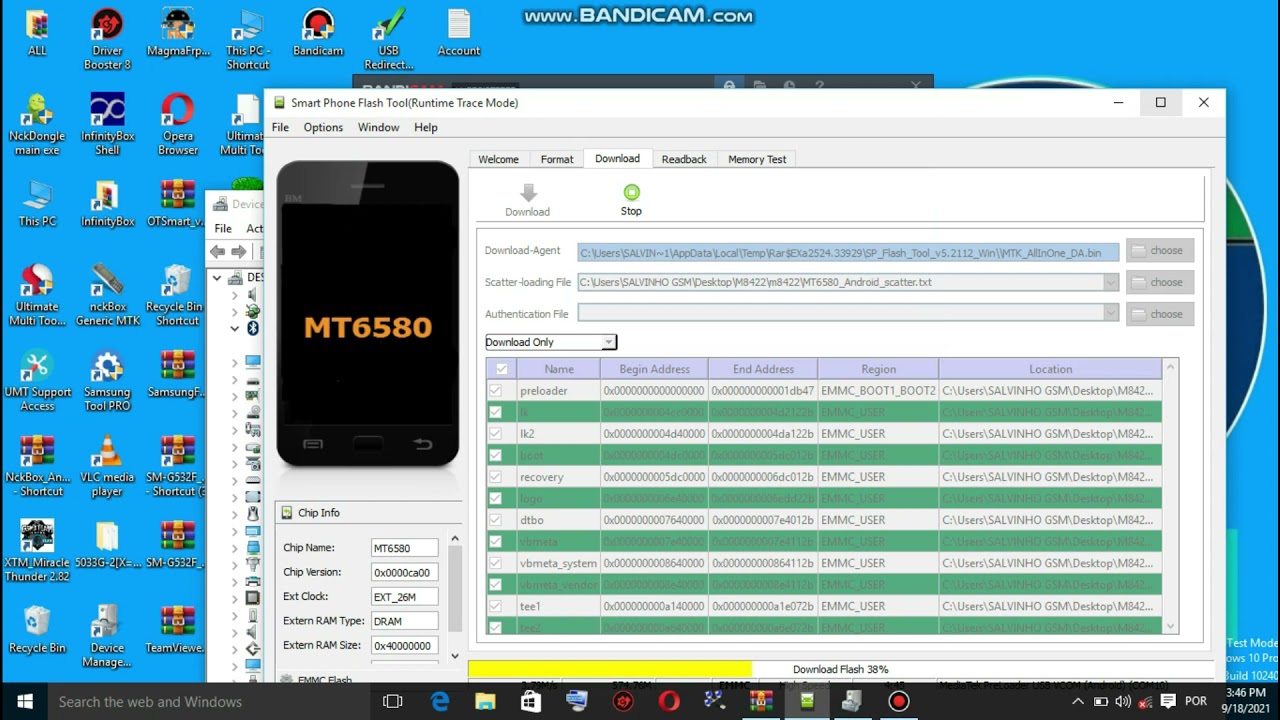Click Device Manager forward arrow
The width and height of the screenshot is (1280, 720).
(238, 252)
